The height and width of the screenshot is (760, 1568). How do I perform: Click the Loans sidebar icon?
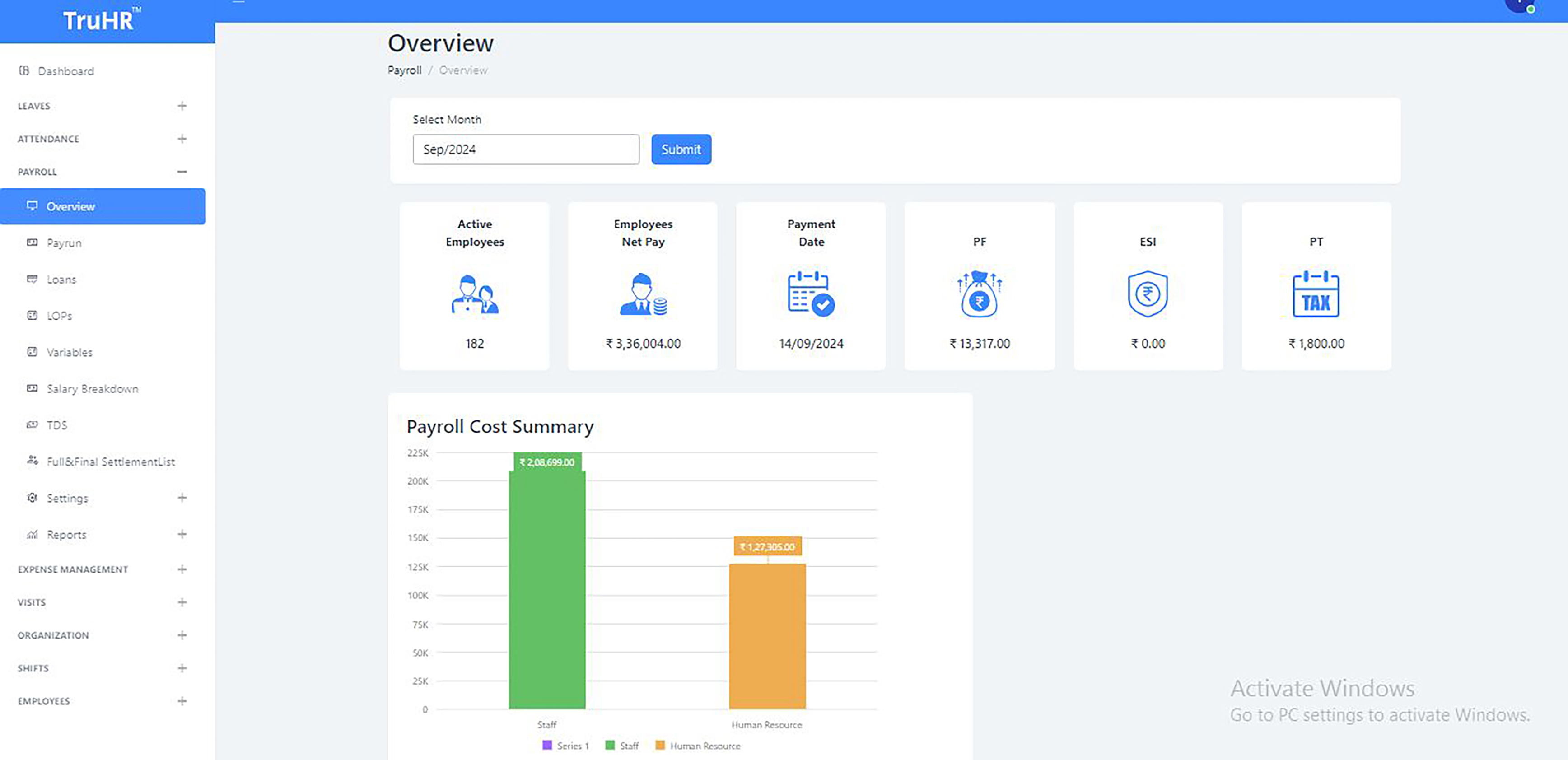click(x=32, y=279)
